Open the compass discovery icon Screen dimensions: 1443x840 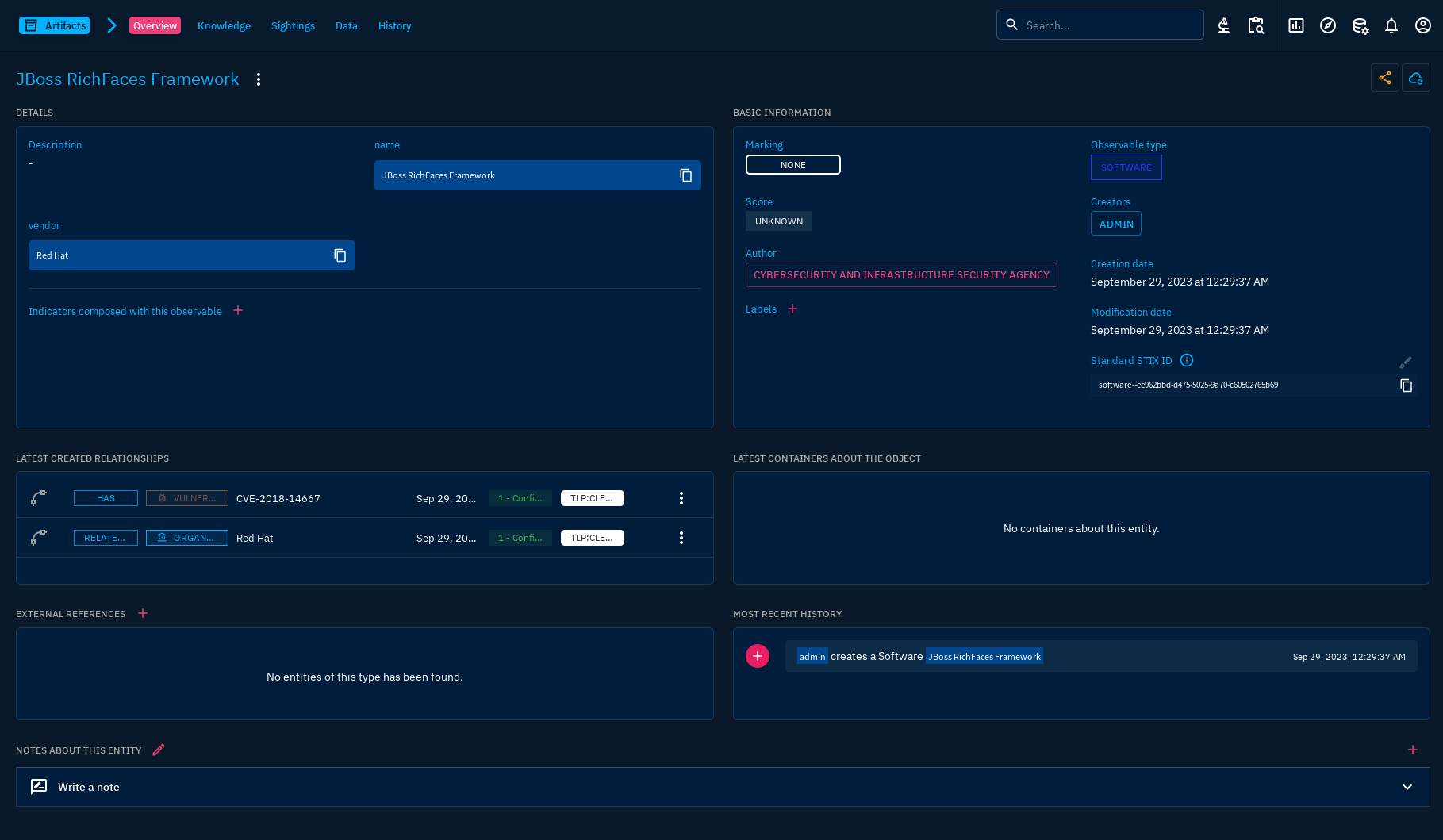pyautogui.click(x=1328, y=25)
